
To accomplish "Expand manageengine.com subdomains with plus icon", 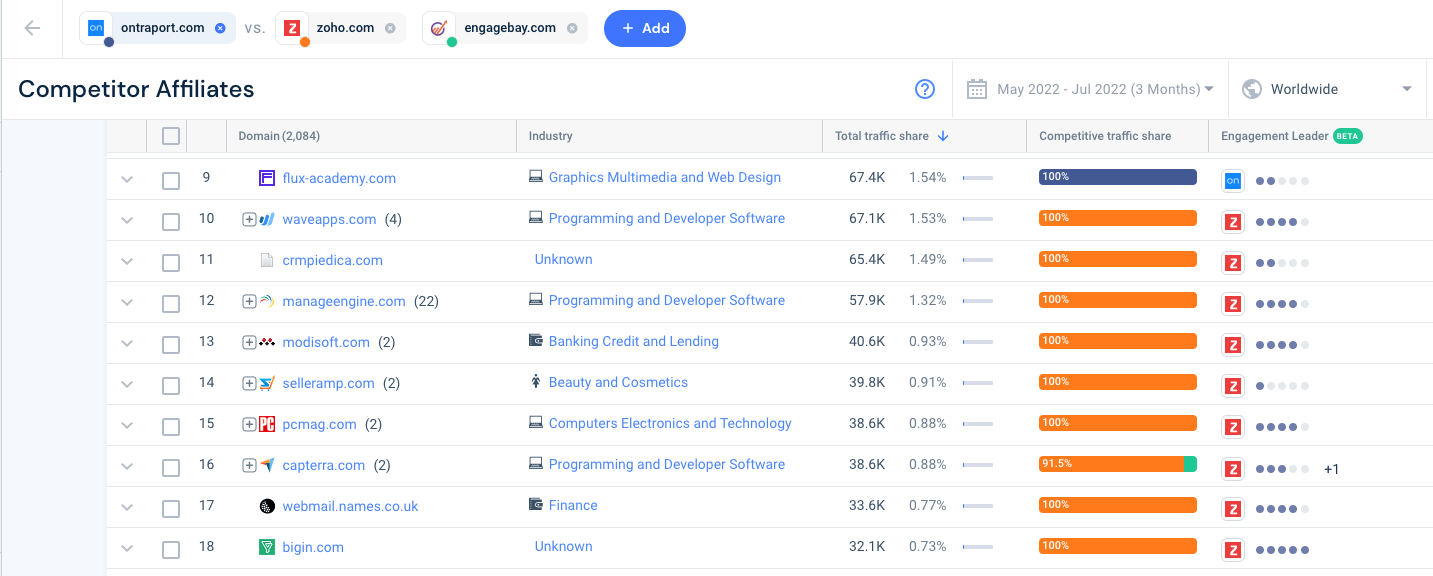I will pyautogui.click(x=249, y=301).
